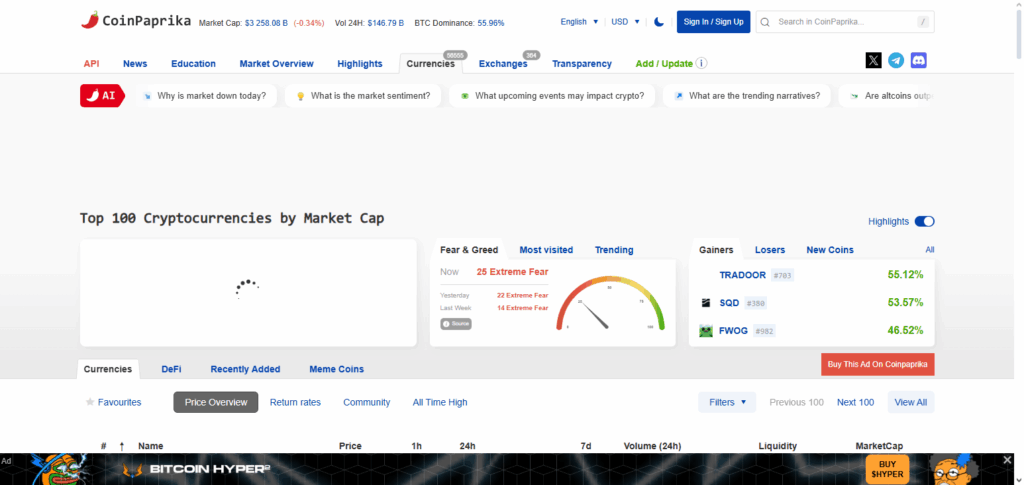Open the USD currency dropdown
Viewport: 1024px width, 485px height.
[x=626, y=22]
